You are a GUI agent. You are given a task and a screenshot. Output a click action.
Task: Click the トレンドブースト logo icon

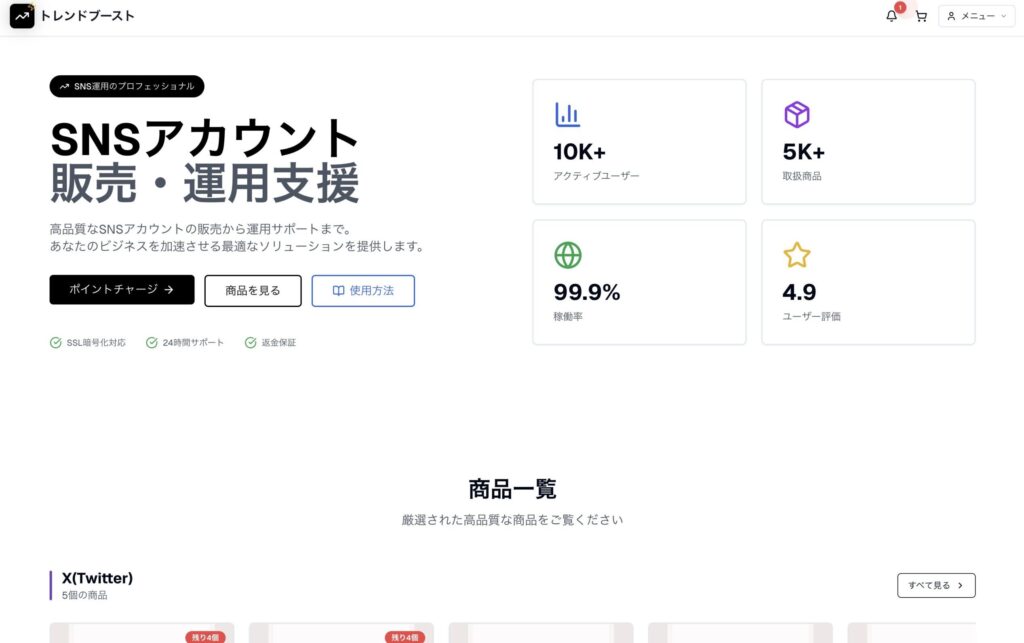click(22, 16)
